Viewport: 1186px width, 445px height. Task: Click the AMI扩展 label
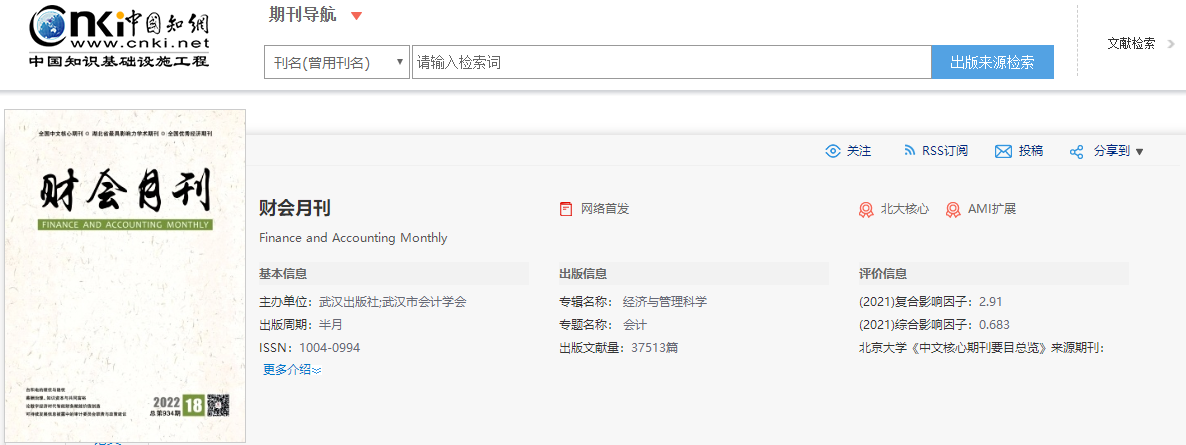tap(994, 209)
